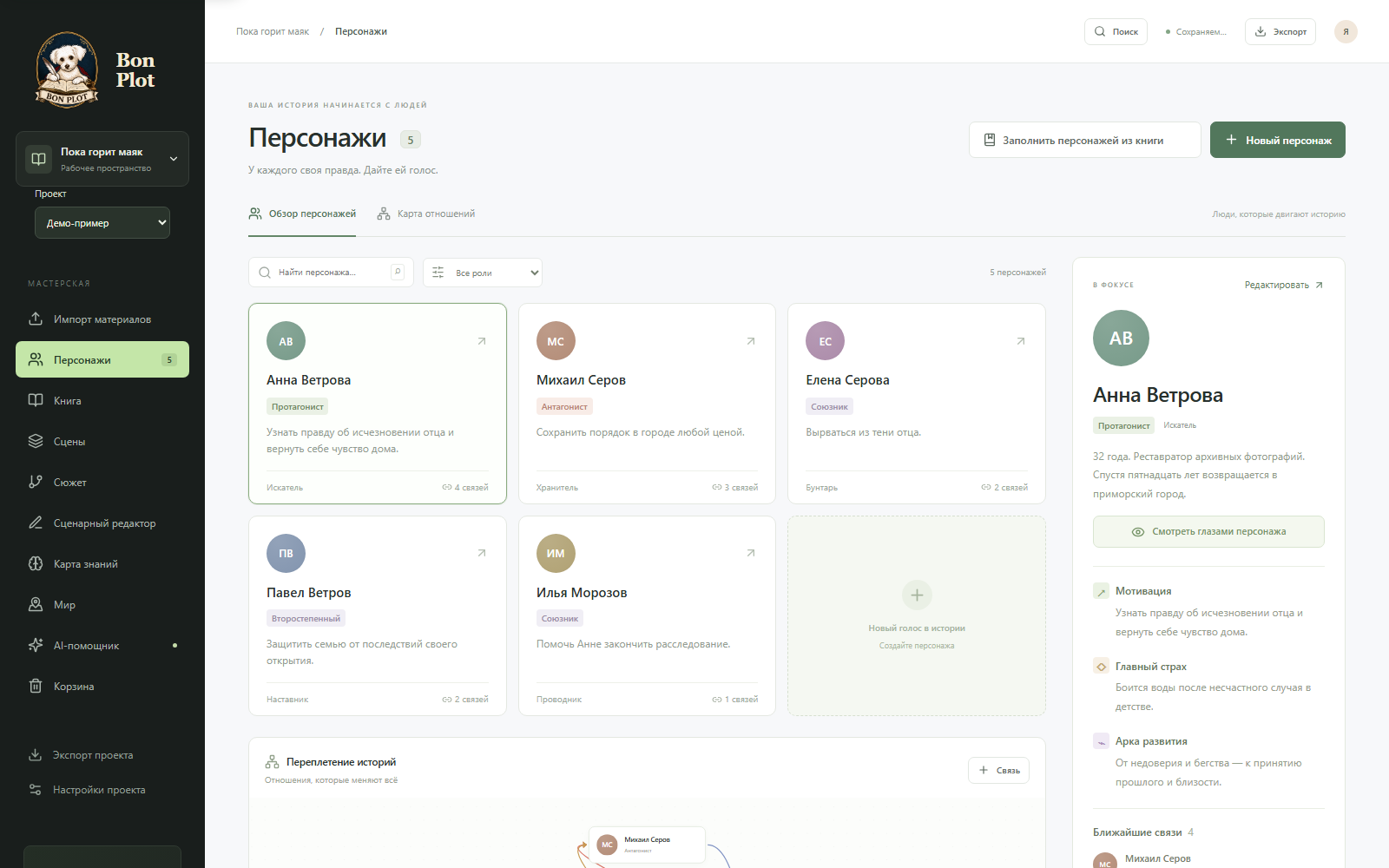The height and width of the screenshot is (868, 1389).
Task: Open Михаил Серов card arrow icon
Action: (x=751, y=341)
